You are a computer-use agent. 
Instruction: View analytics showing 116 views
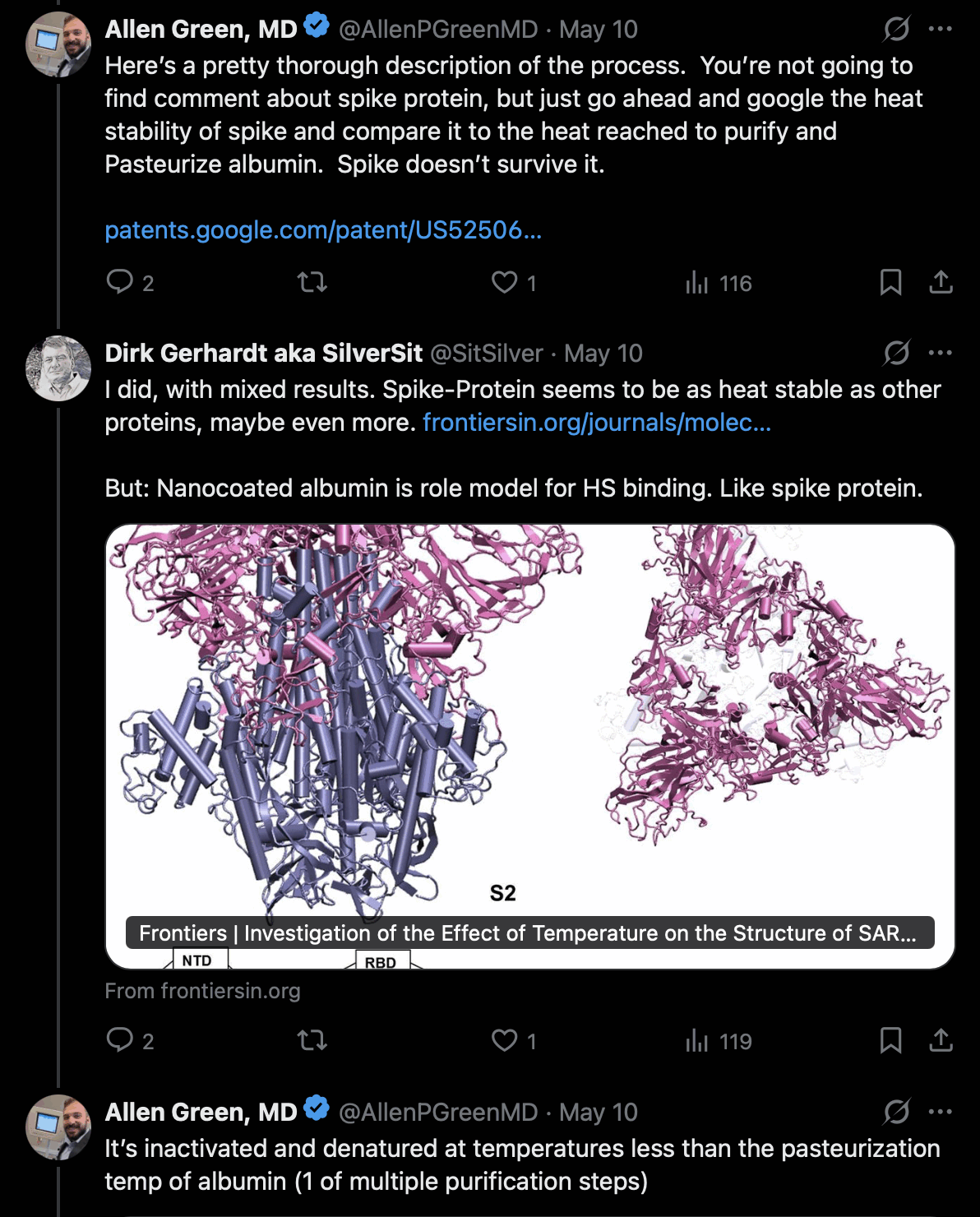(x=719, y=283)
